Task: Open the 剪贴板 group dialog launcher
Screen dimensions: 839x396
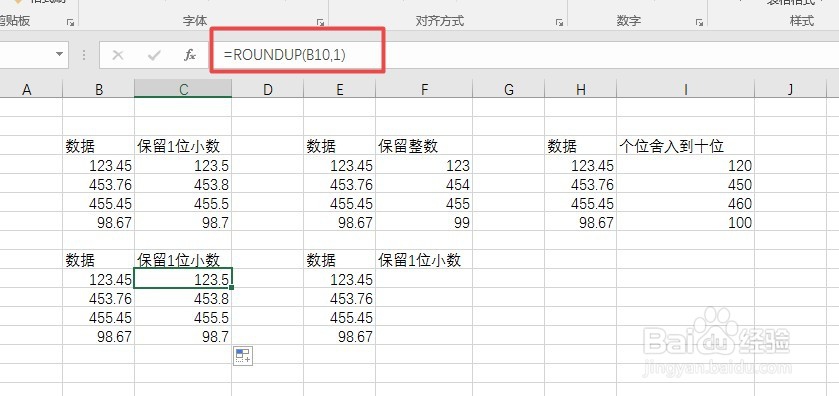Action: tap(70, 22)
